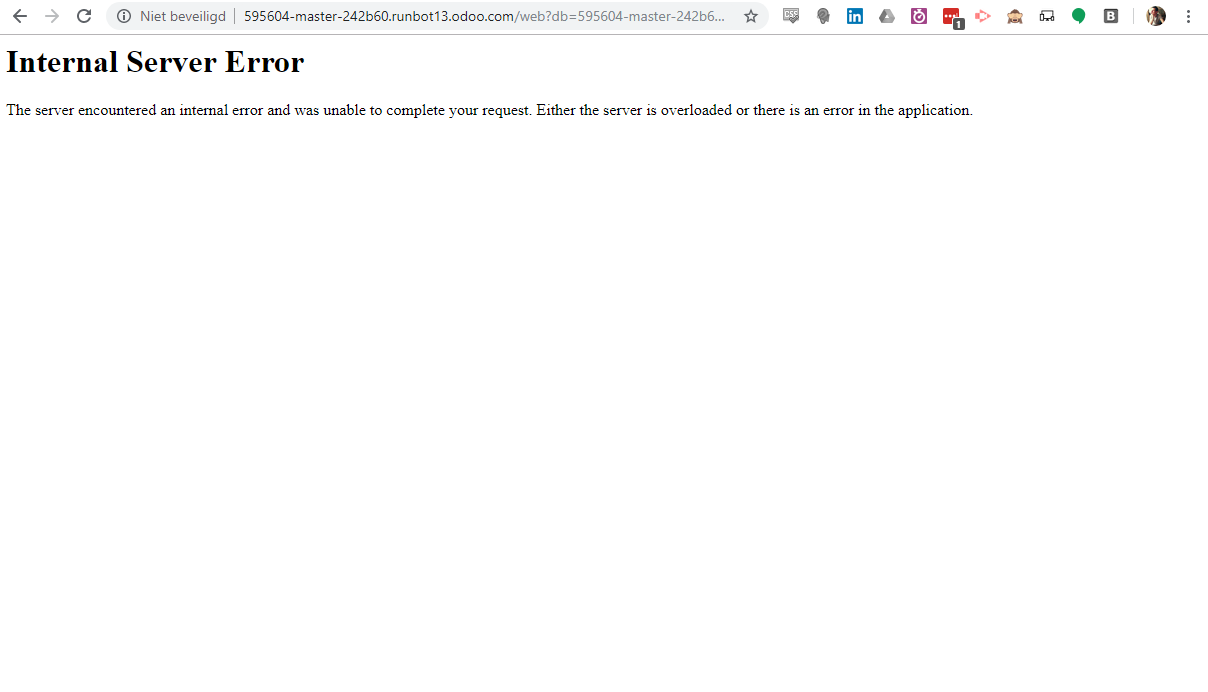Open the B extension icon
1208x692 pixels.
pyautogui.click(x=1111, y=16)
